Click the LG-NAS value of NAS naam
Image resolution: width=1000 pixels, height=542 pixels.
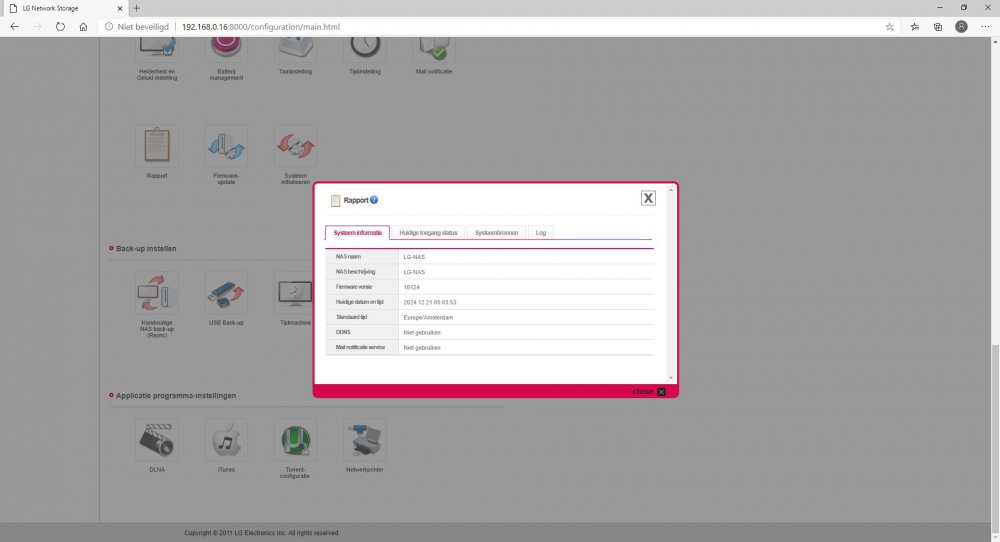[414, 257]
